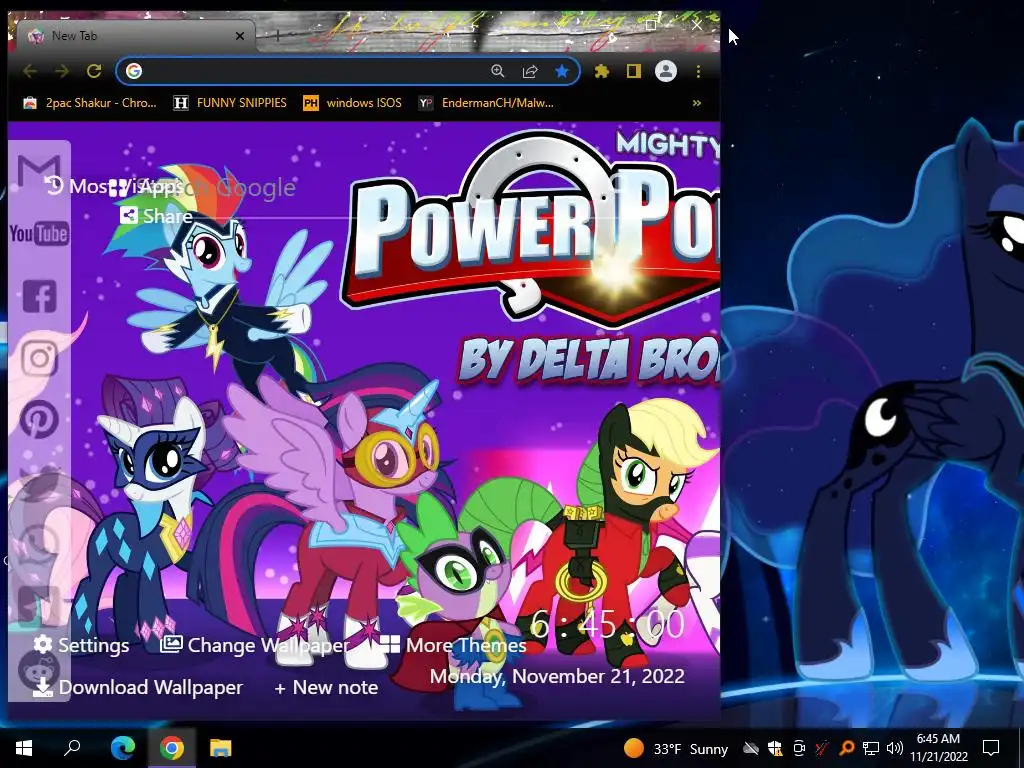Screen dimensions: 1024x768
Task: Open Instagram from the sidebar
Action: pos(39,358)
